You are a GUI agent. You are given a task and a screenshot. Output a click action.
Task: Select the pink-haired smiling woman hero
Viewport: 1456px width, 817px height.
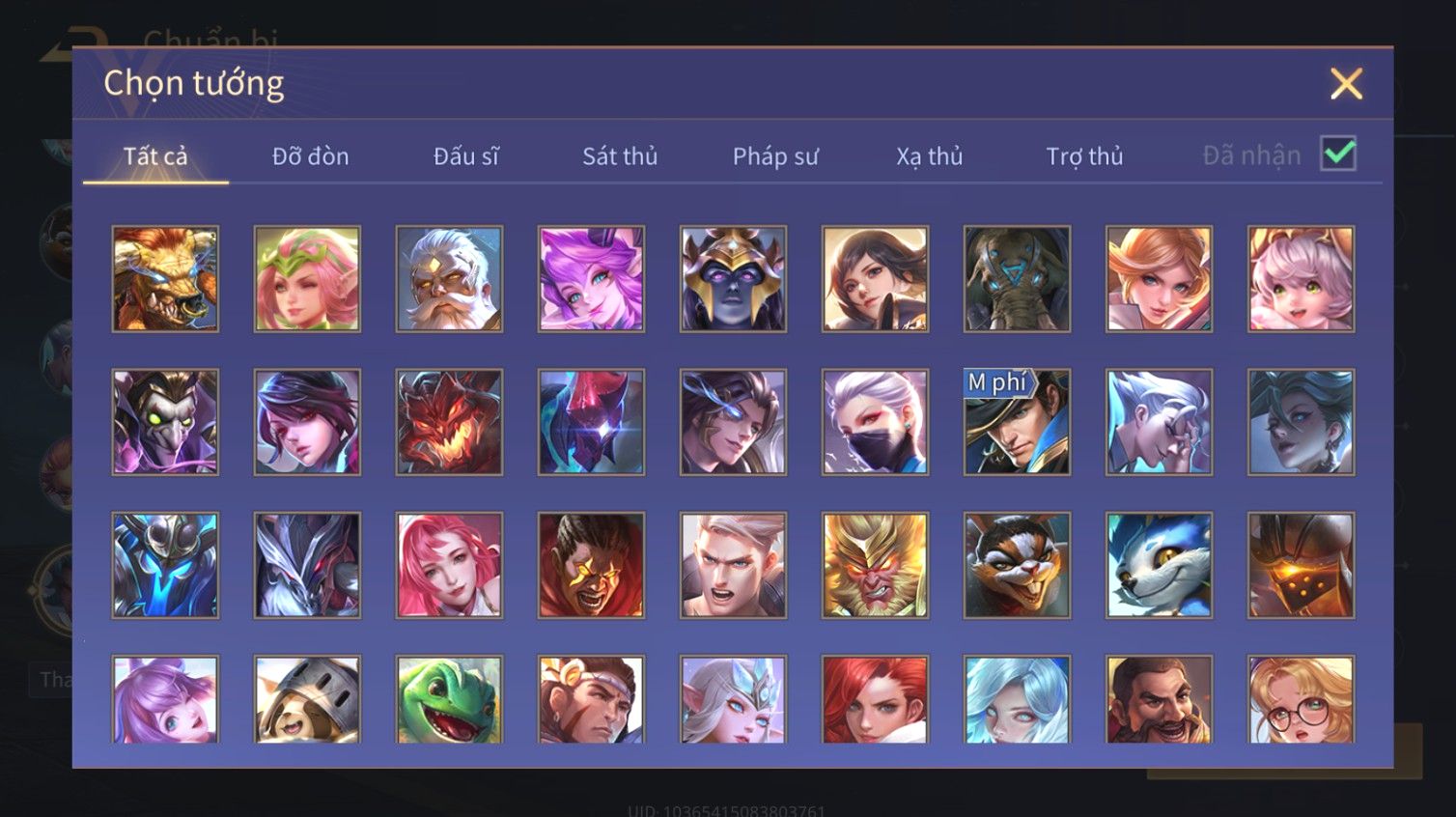click(449, 565)
